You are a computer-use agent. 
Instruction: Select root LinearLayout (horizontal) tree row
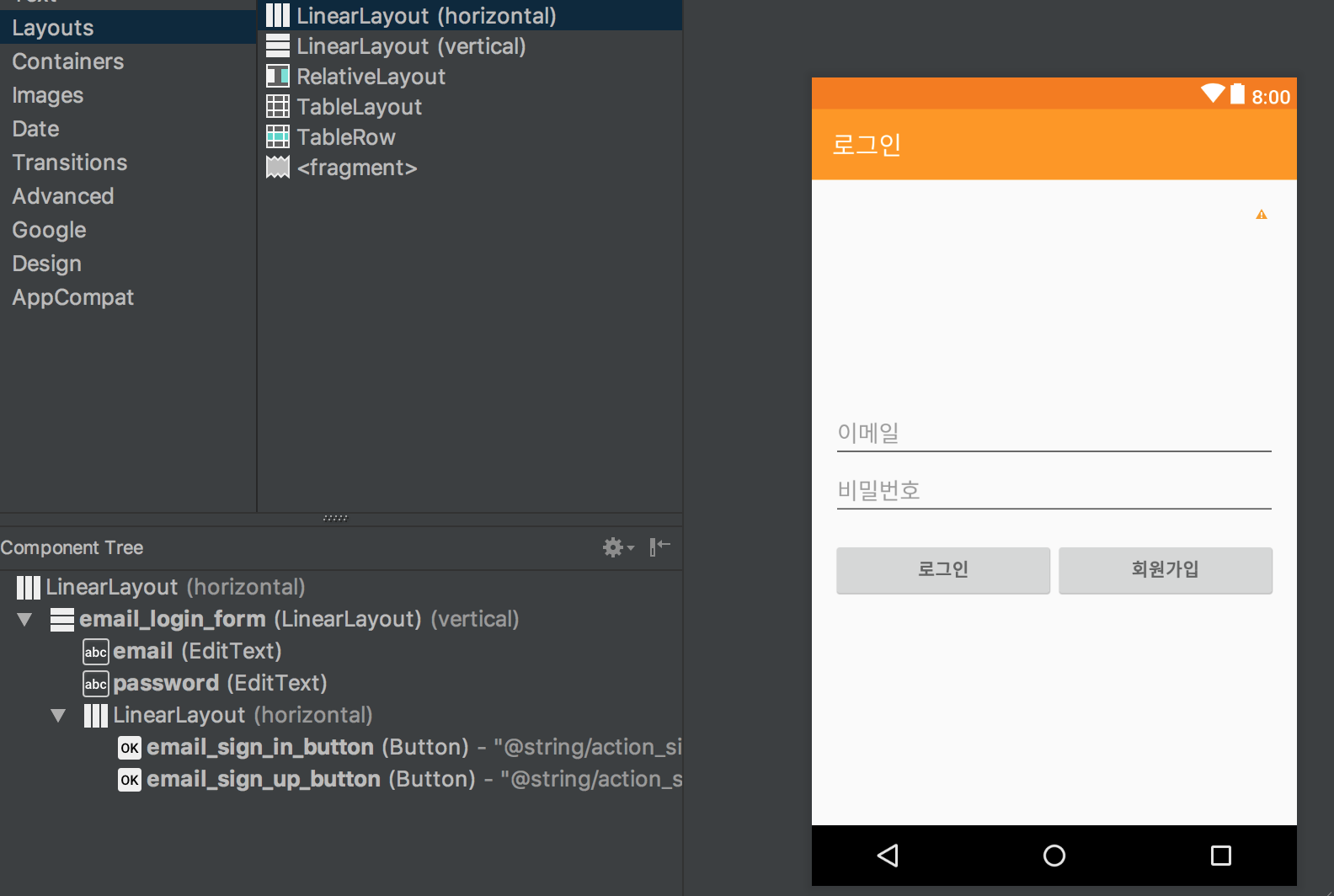(x=341, y=587)
